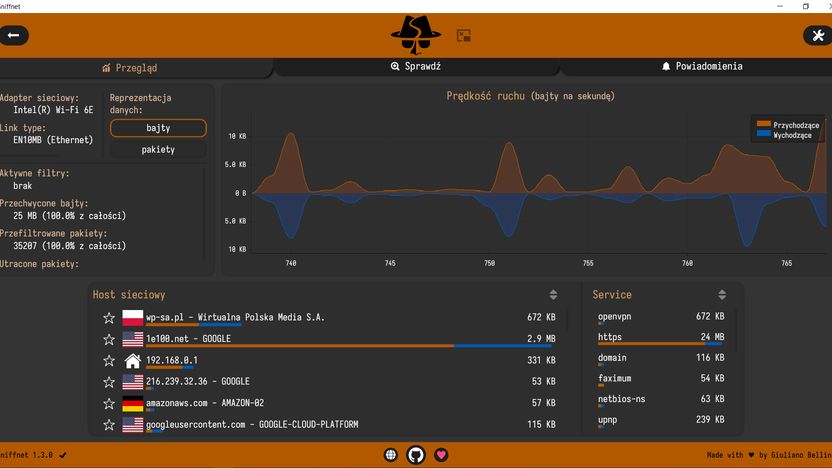
Task: Select the 192.168.0.1 host entry
Action: pos(330,361)
